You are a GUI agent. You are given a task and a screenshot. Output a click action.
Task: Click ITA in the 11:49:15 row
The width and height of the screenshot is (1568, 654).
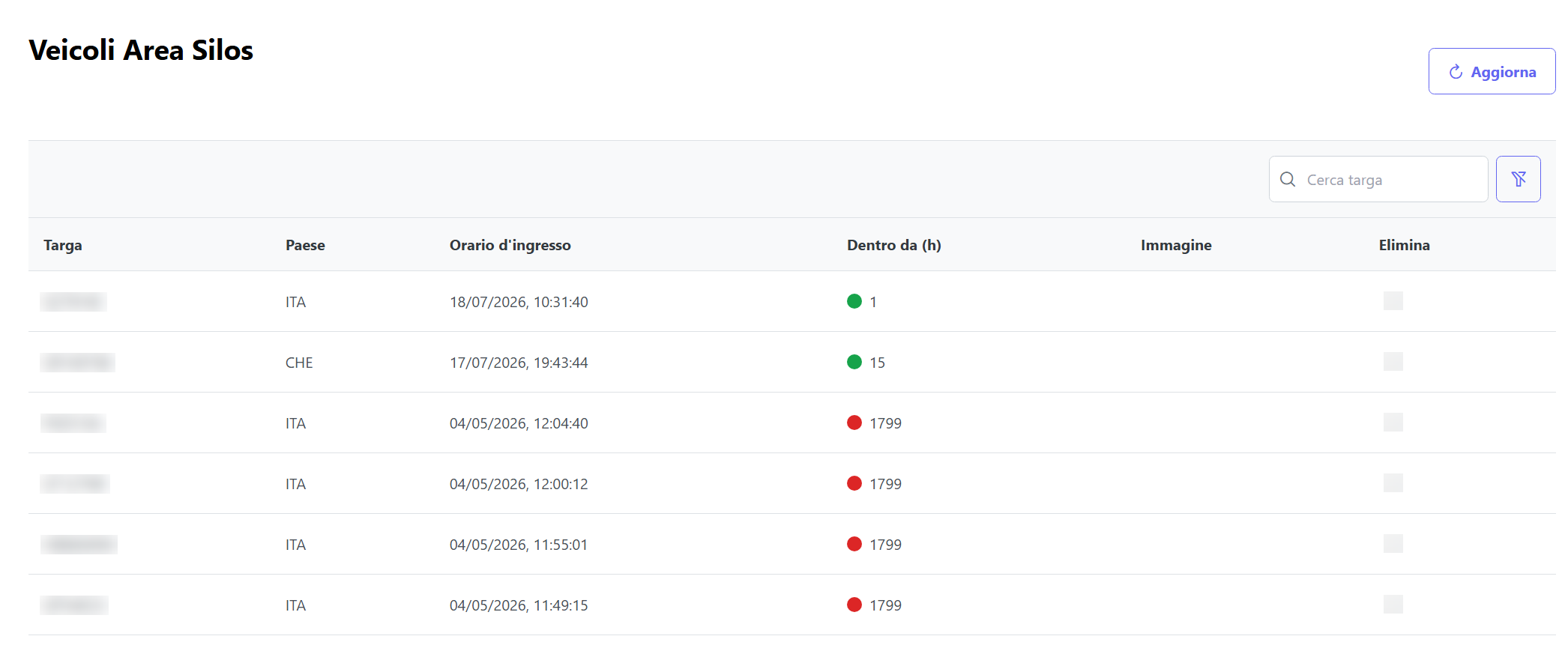pos(295,605)
